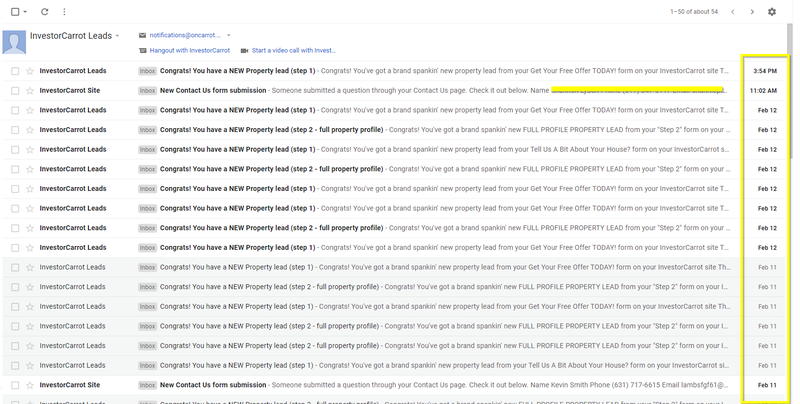Expand the InvestorCarrot Leads contact name dropdown
The height and width of the screenshot is (404, 800).
[117, 36]
